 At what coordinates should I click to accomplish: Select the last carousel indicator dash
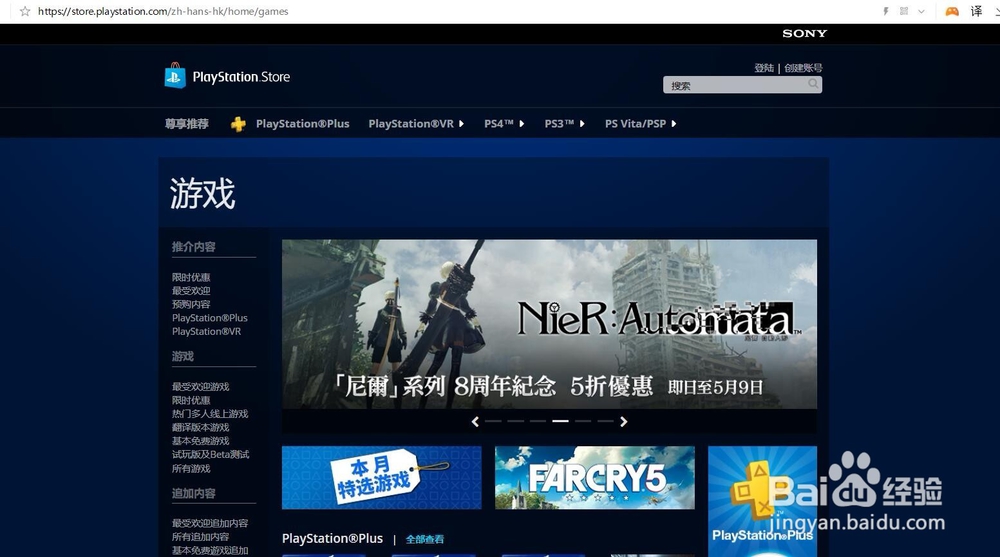pos(605,421)
